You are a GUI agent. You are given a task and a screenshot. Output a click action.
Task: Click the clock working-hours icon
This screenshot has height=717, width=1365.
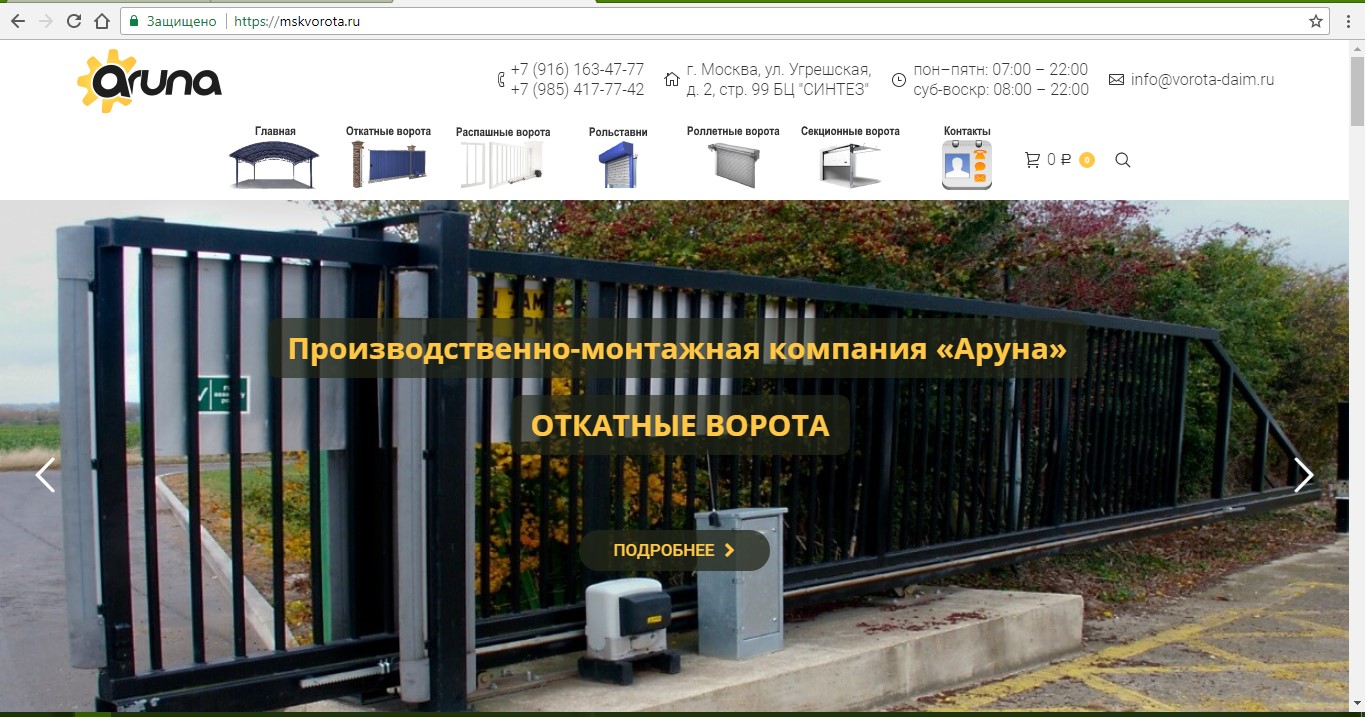pos(899,80)
